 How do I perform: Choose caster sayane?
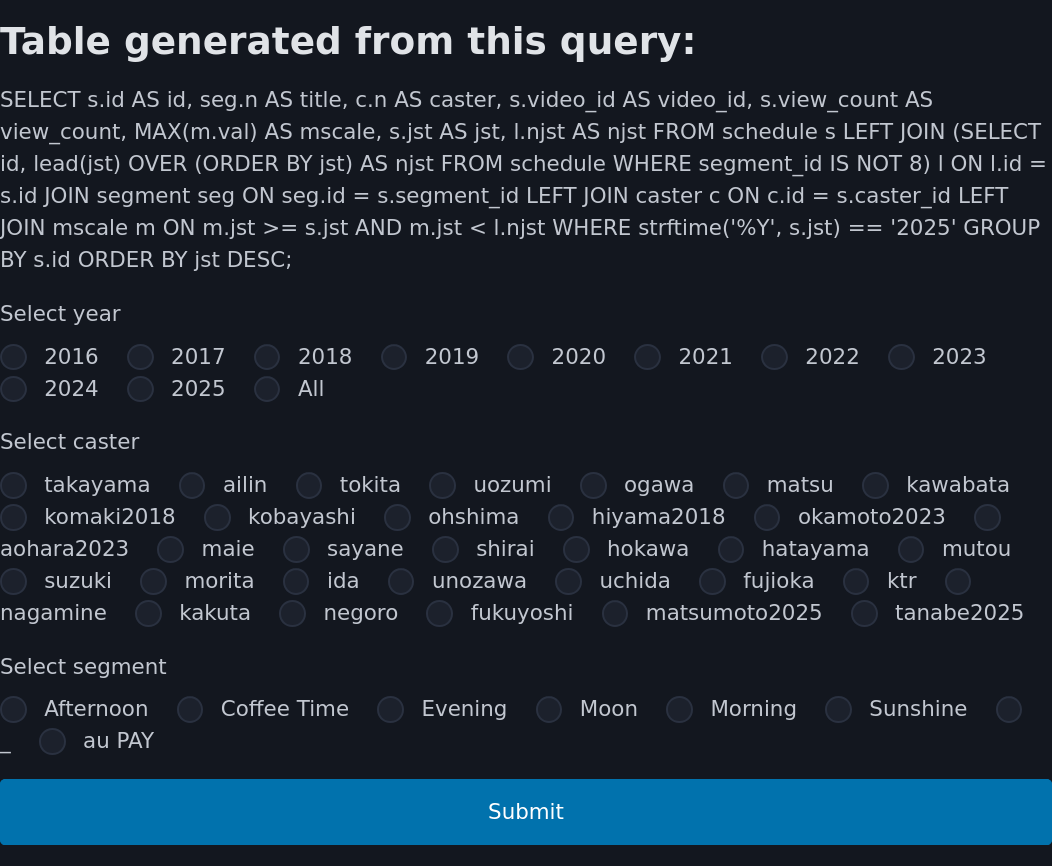296,549
